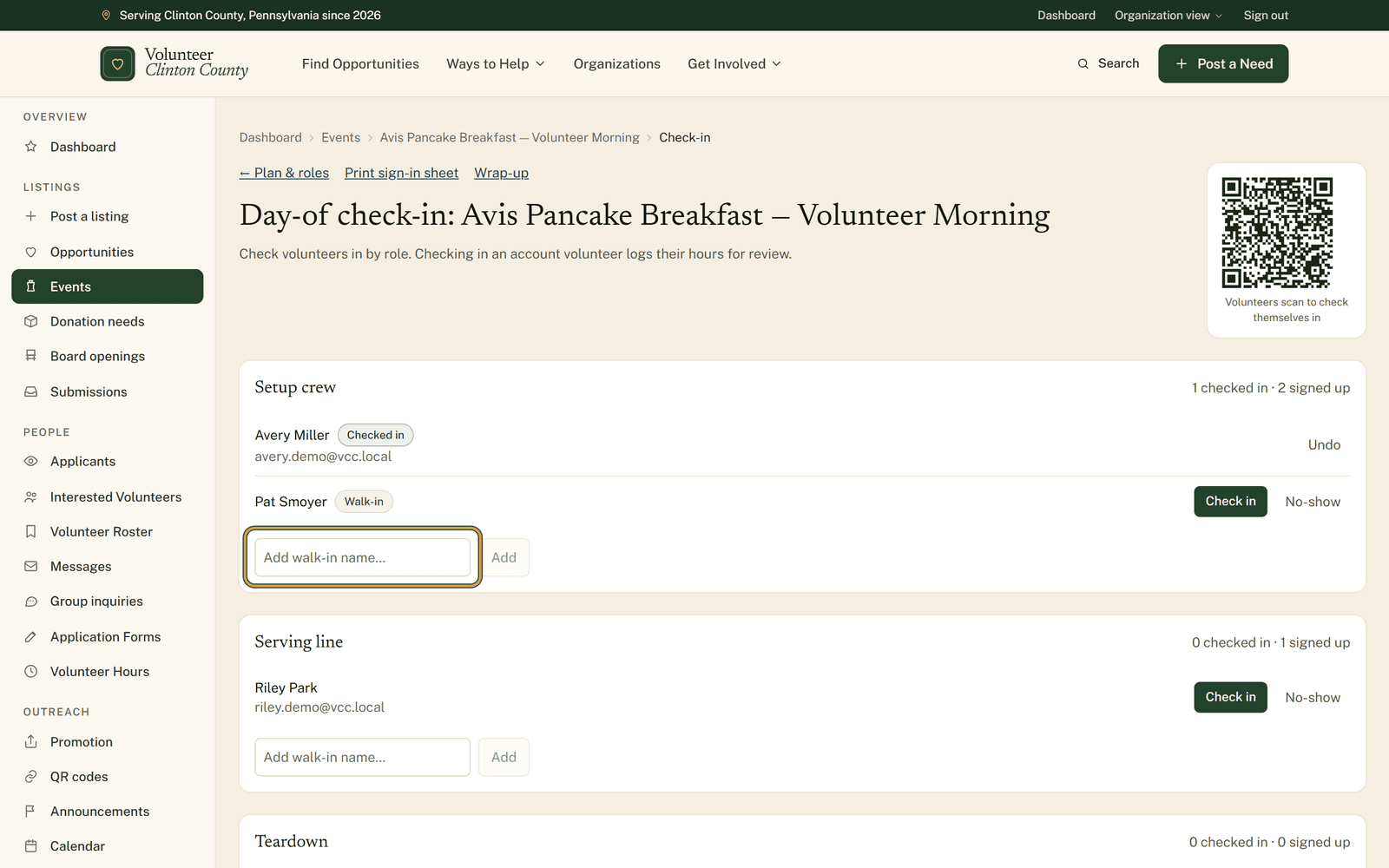Click the Events sidebar icon
The width and height of the screenshot is (1389, 868).
pos(31,286)
